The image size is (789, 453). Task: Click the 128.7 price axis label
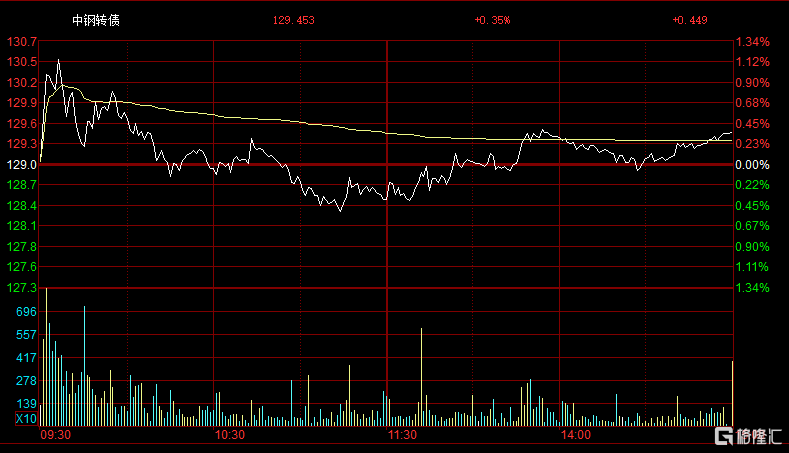point(22,185)
